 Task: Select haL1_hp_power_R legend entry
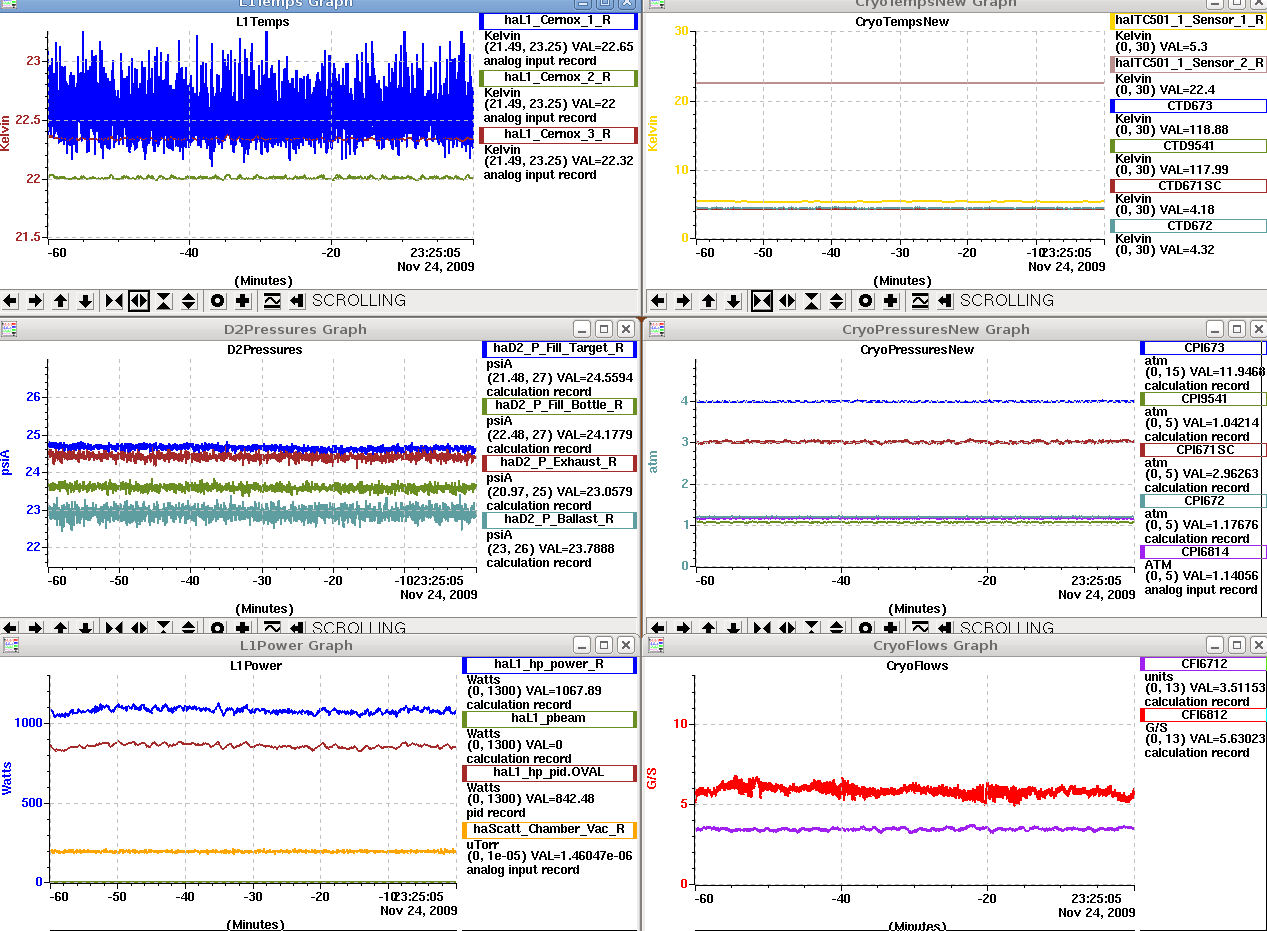coord(550,665)
